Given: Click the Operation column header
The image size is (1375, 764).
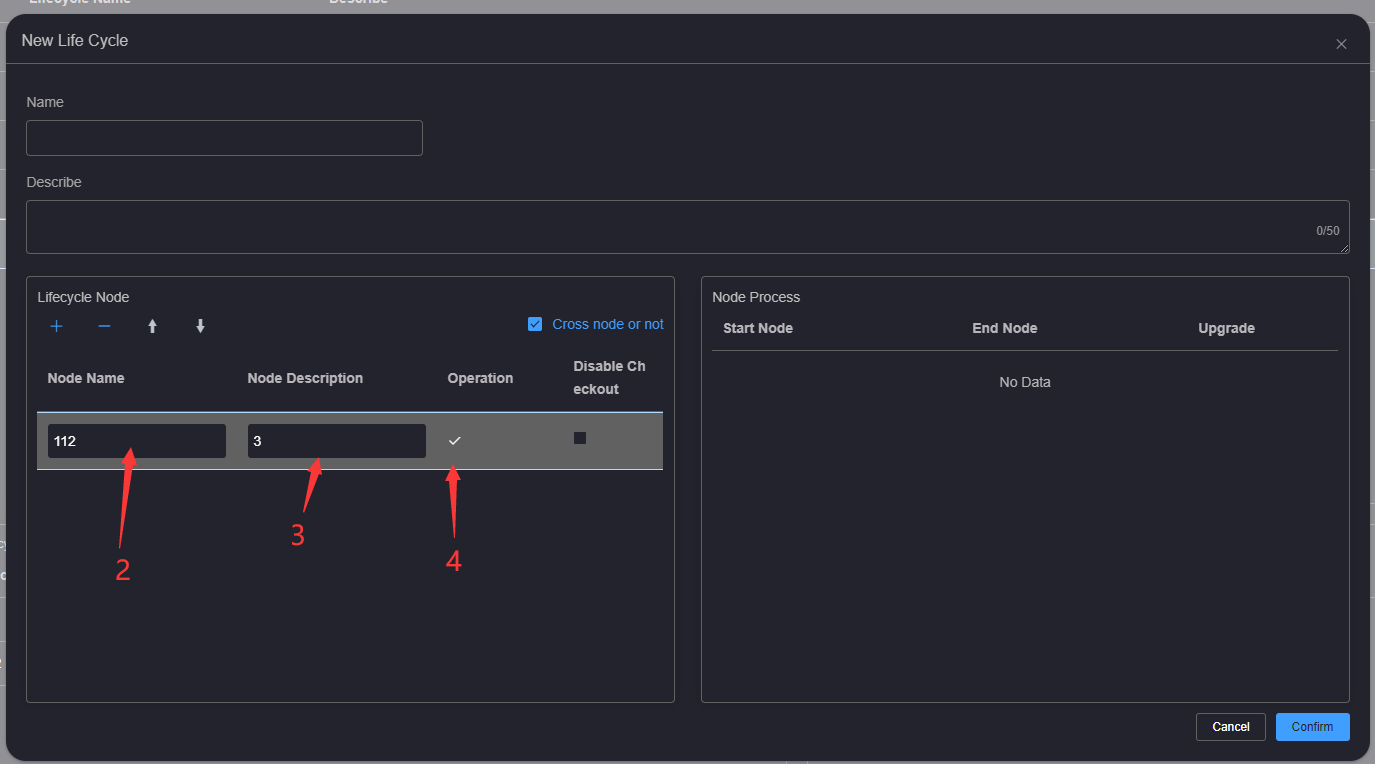Looking at the screenshot, I should (480, 378).
